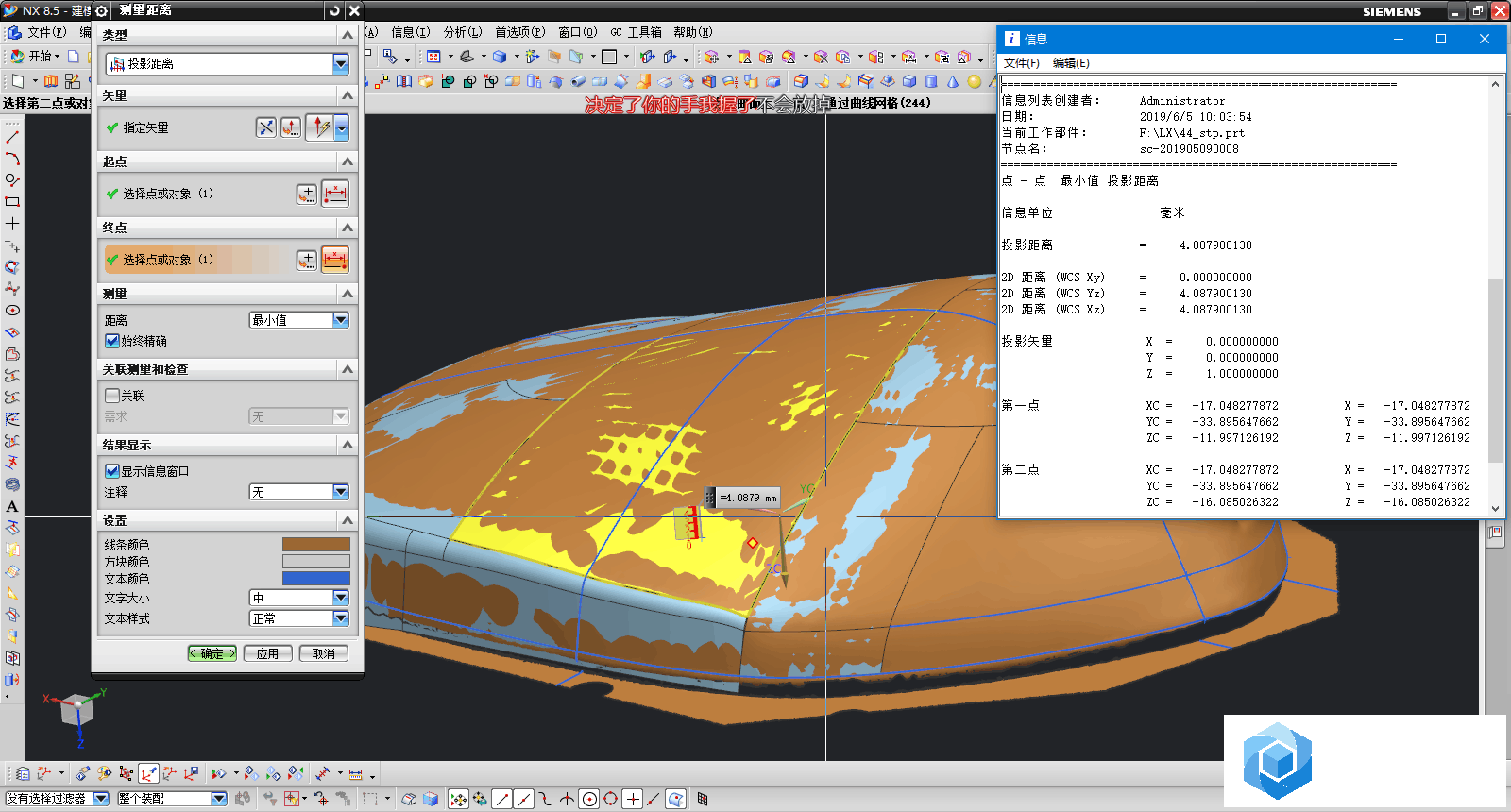Click the 确定 button
The height and width of the screenshot is (812, 1511).
212,653
